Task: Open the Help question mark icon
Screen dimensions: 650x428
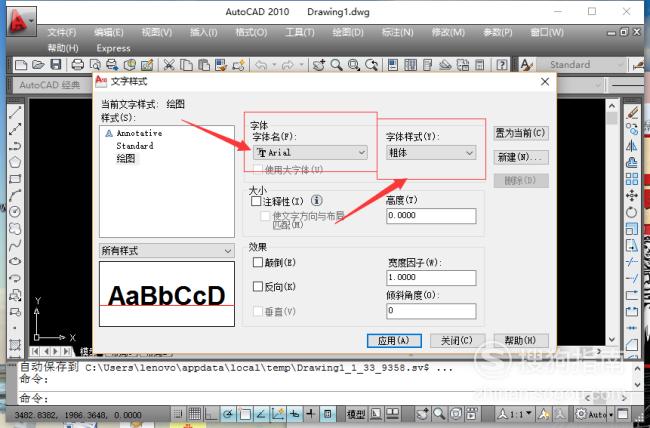Action: pyautogui.click(x=502, y=65)
